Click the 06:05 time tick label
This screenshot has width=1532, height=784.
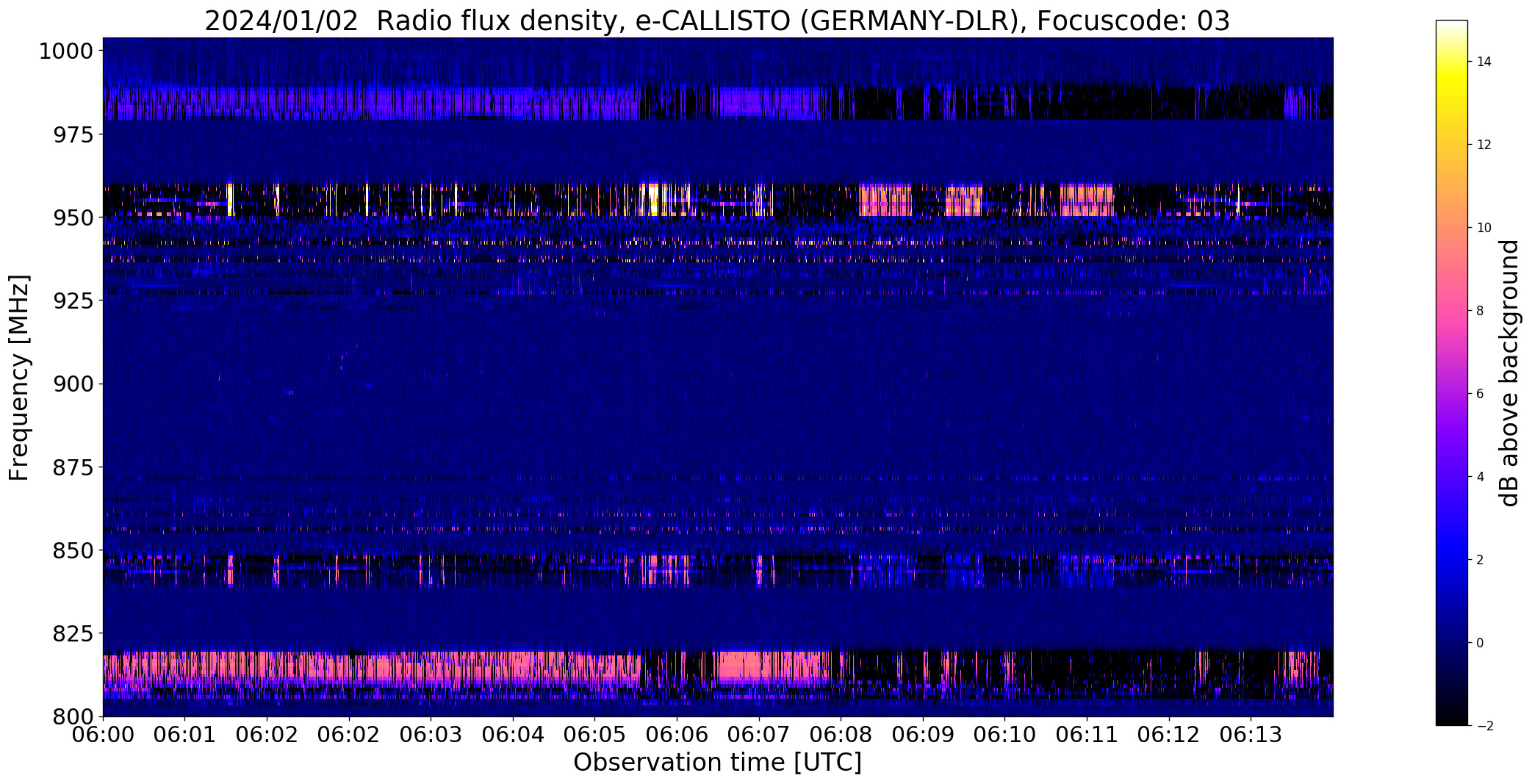594,735
